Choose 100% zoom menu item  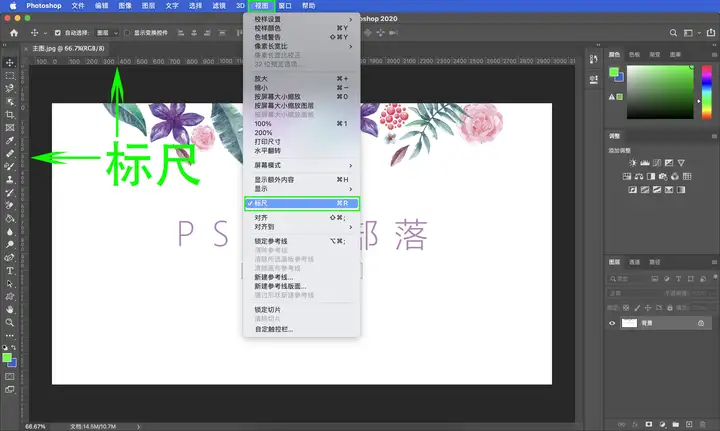tap(302, 123)
